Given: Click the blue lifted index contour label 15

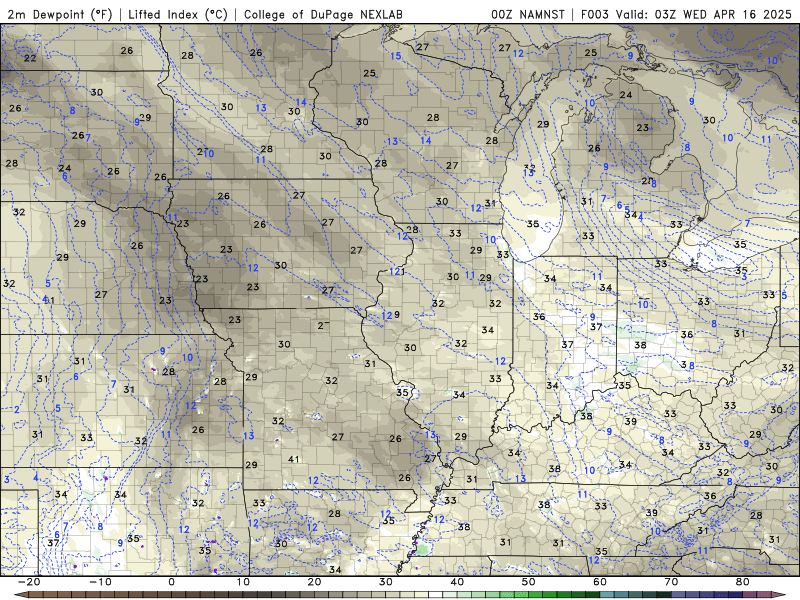Looking at the screenshot, I should click(x=396, y=56).
